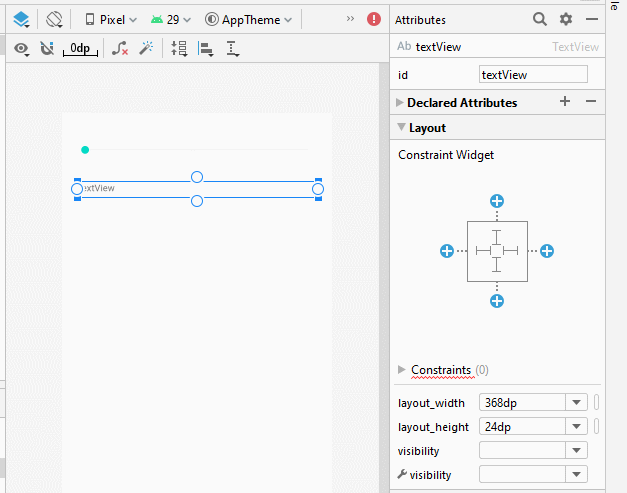Click layout_height resource picker bar
The width and height of the screenshot is (627, 493).
tap(596, 426)
